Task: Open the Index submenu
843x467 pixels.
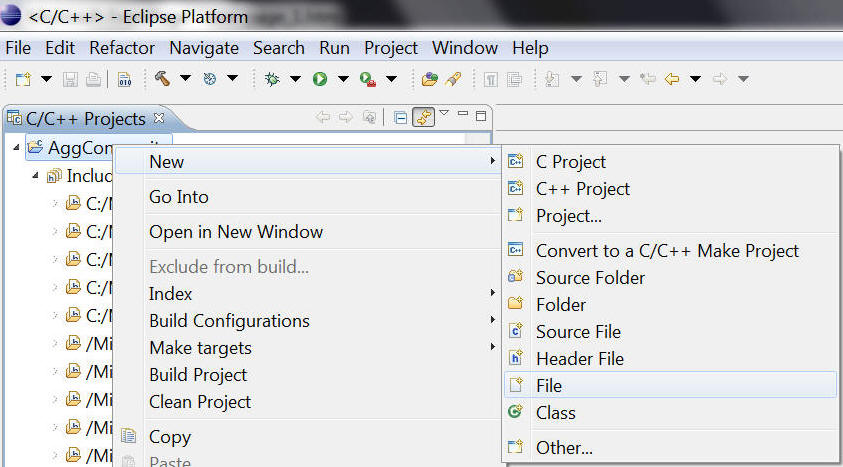Action: tap(308, 293)
